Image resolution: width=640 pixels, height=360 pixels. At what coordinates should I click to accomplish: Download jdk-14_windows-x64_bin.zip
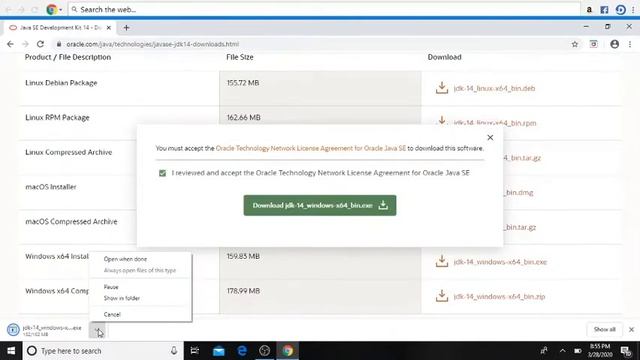(x=499, y=296)
